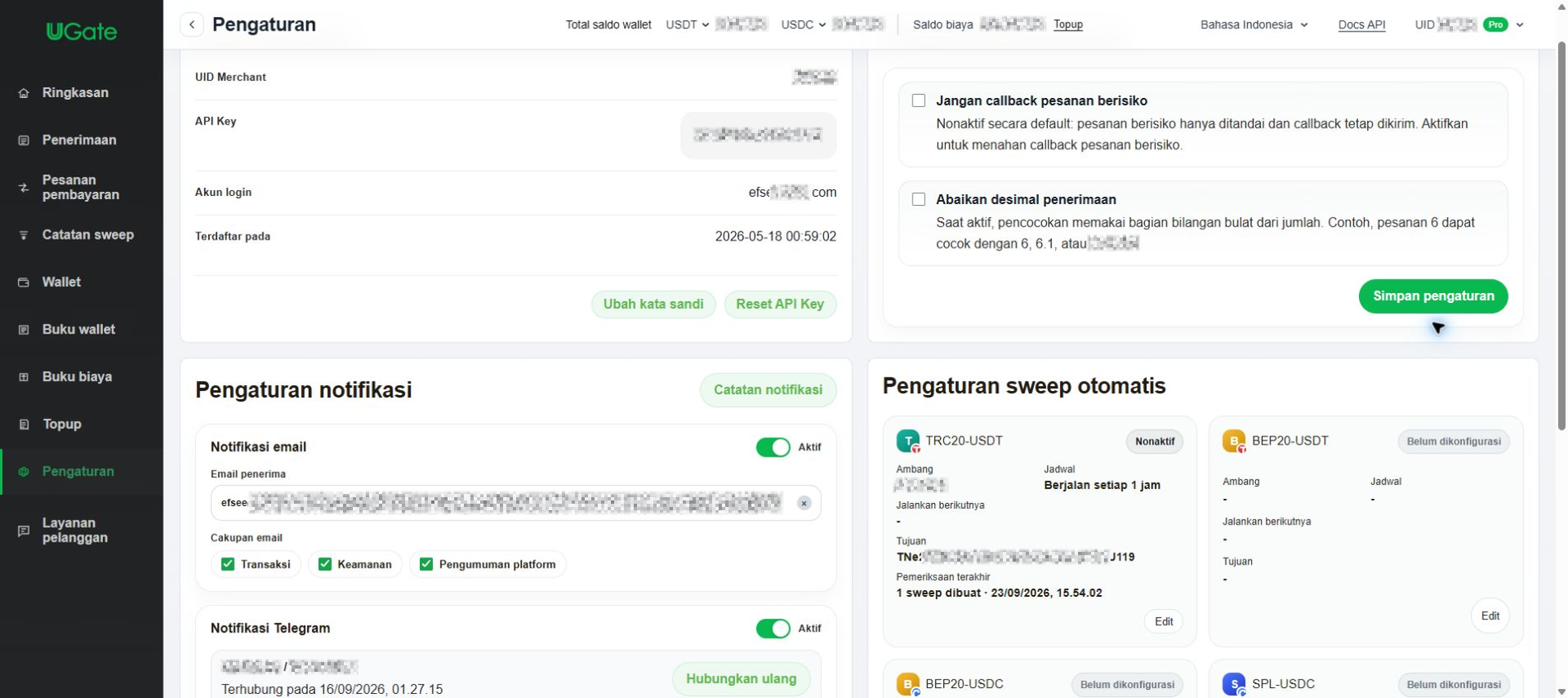Click the Ringkasan home icon

(x=24, y=93)
